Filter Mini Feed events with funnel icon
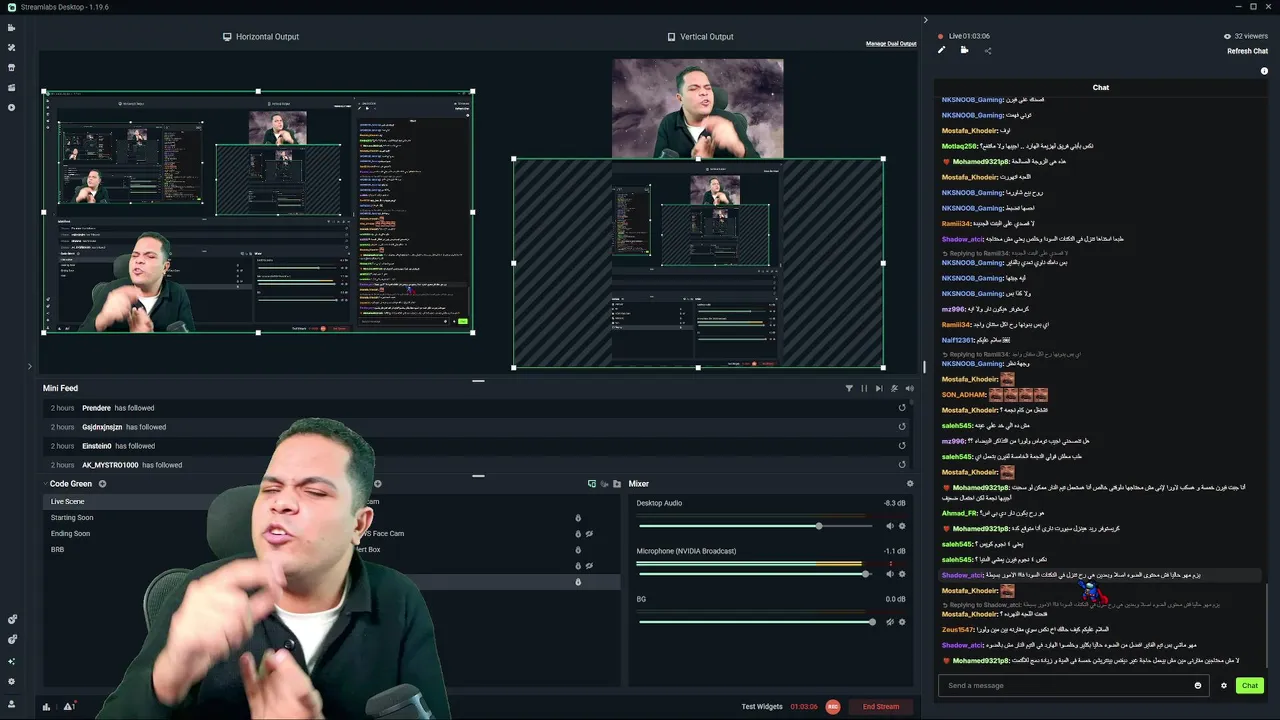This screenshot has height=720, width=1280. [849, 388]
